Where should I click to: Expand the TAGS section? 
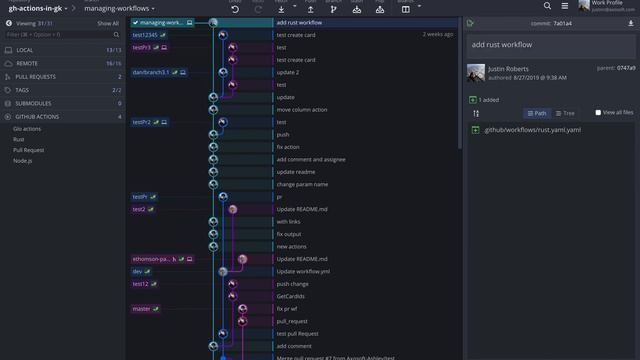point(63,90)
